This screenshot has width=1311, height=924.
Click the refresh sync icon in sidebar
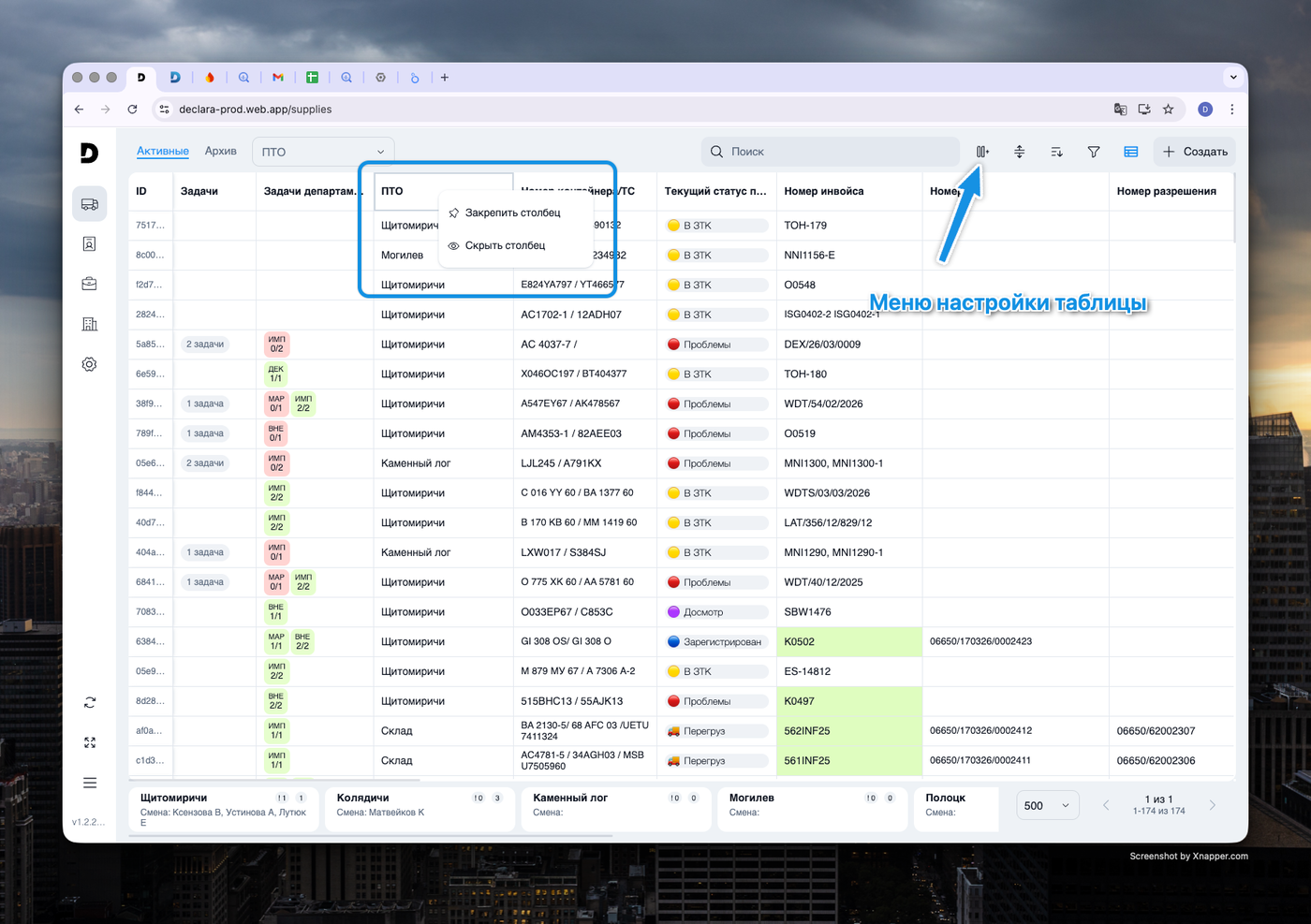90,702
